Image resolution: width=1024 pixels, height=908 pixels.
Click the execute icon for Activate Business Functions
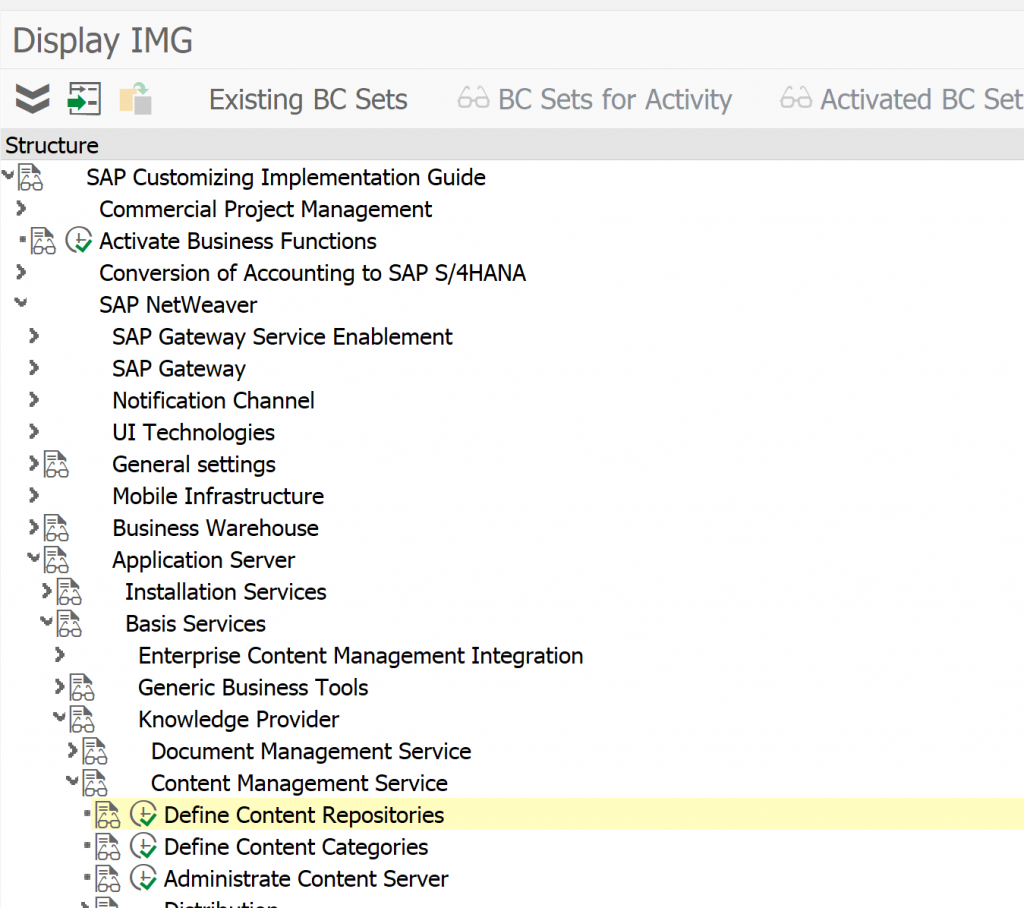coord(79,241)
